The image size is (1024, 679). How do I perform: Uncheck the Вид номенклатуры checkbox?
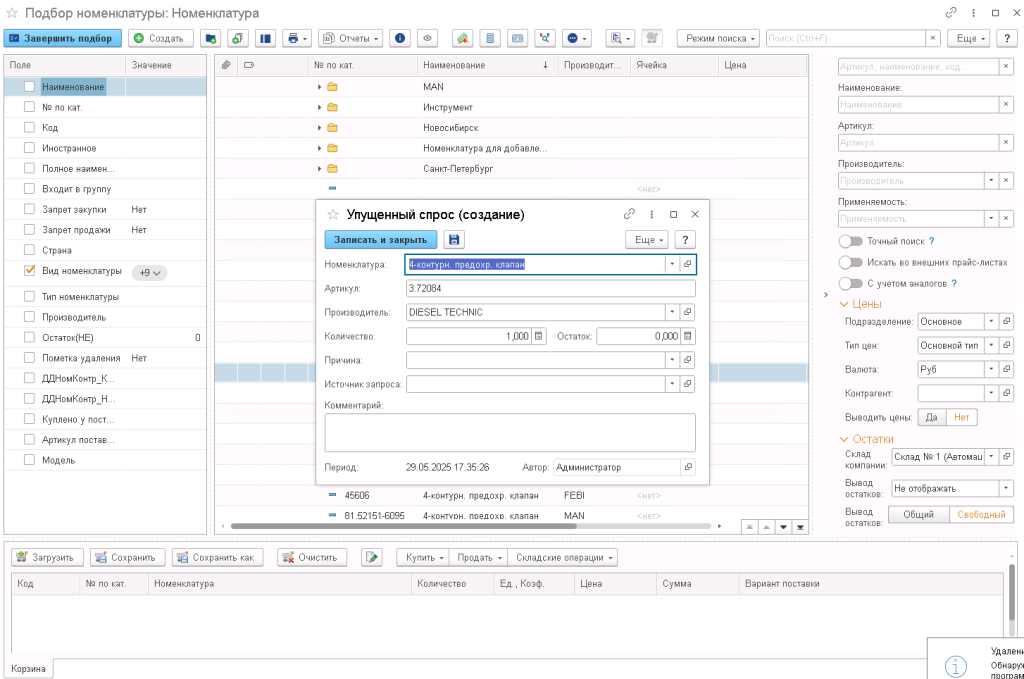(30, 271)
